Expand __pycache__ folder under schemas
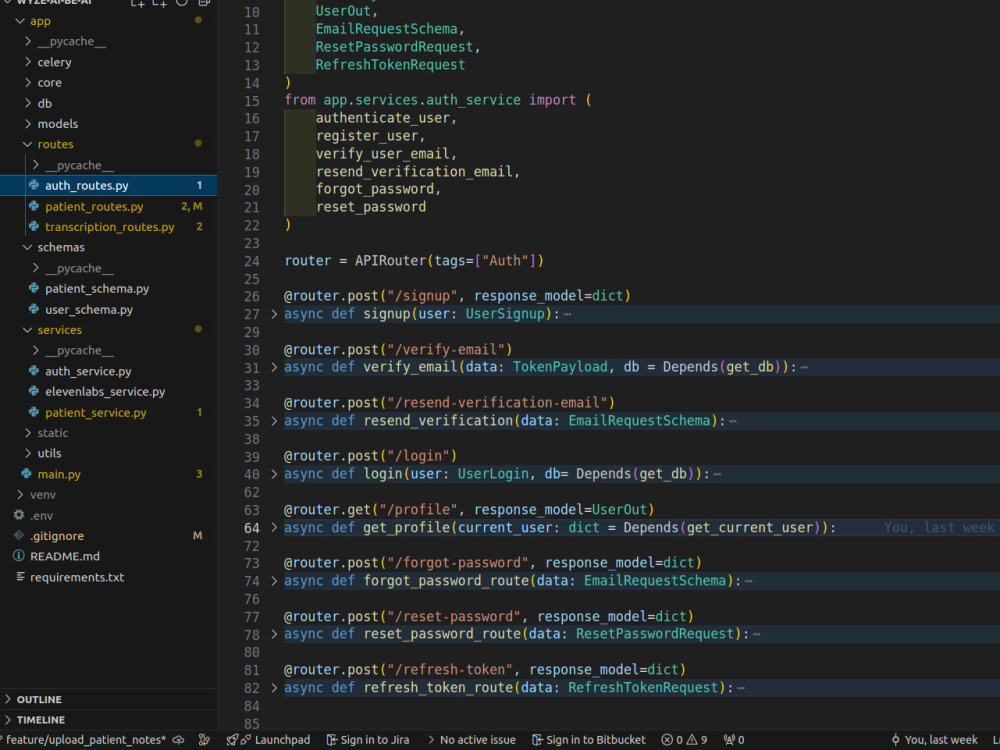1000x750 pixels. pos(36,268)
